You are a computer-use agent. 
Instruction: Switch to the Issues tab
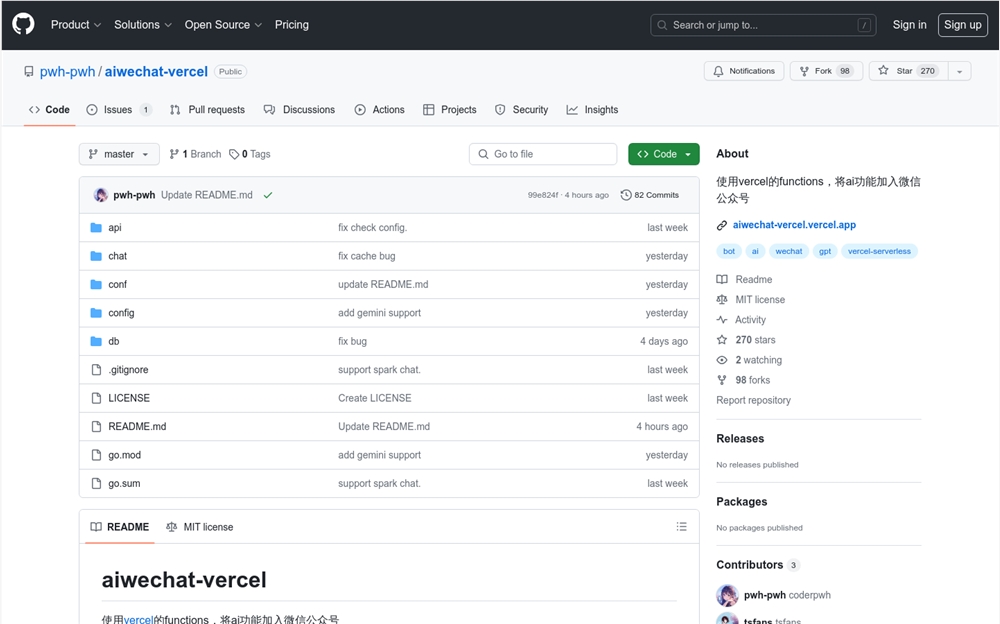click(x=119, y=110)
